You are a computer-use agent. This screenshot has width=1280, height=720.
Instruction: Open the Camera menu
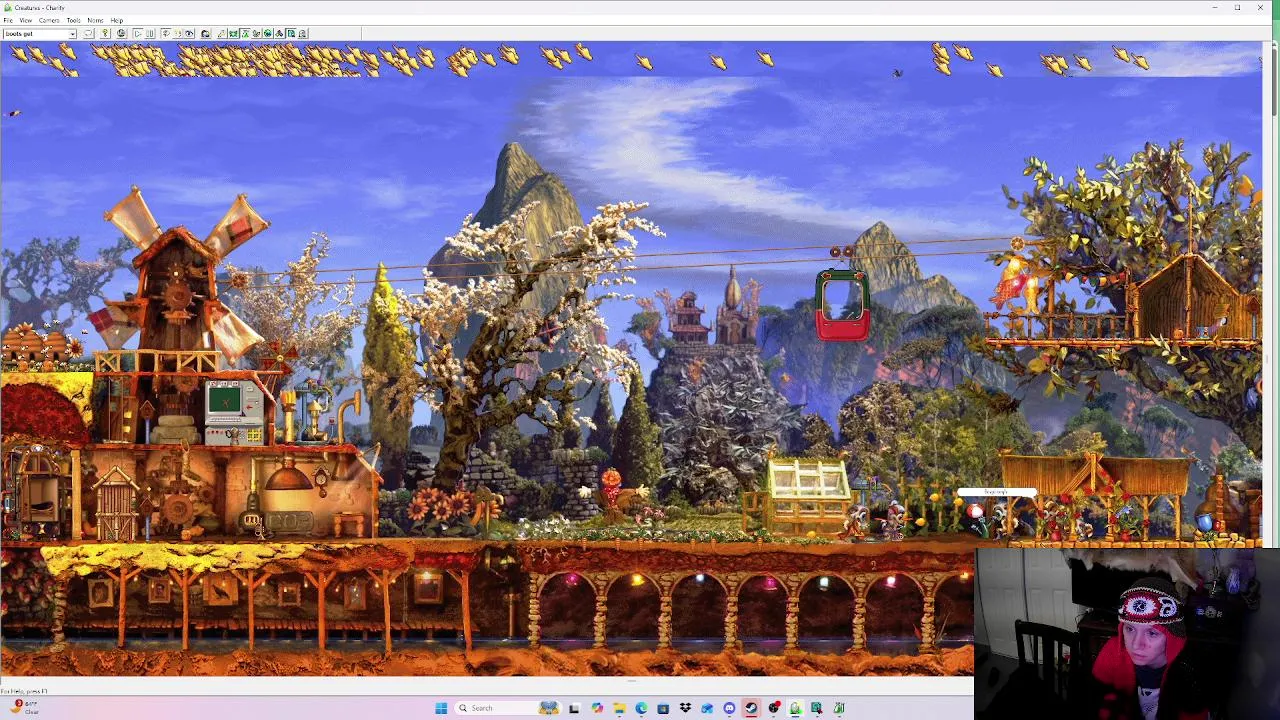(49, 20)
